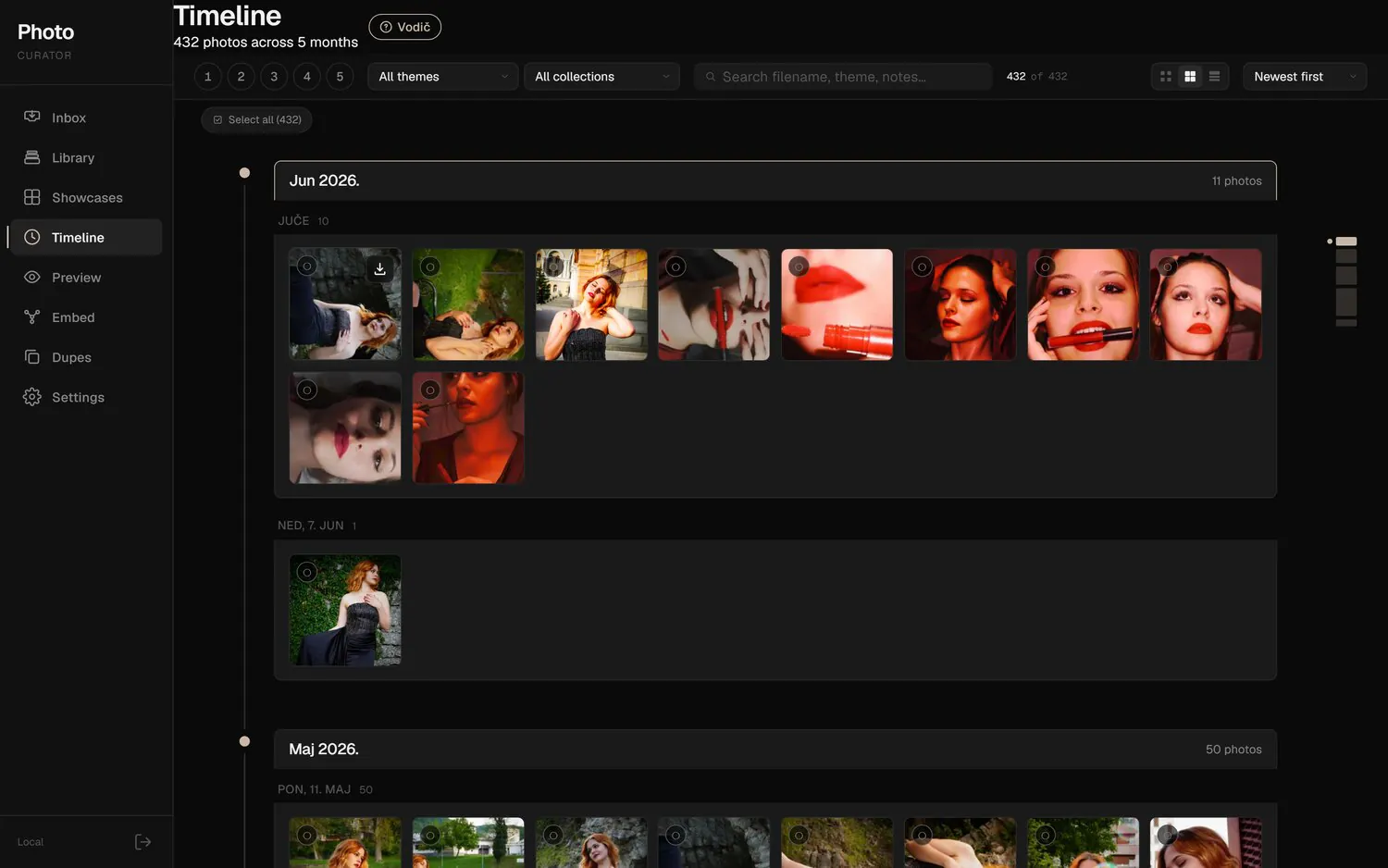1388x868 pixels.
Task: Select the Timeline sidebar item
Action: (x=85, y=237)
